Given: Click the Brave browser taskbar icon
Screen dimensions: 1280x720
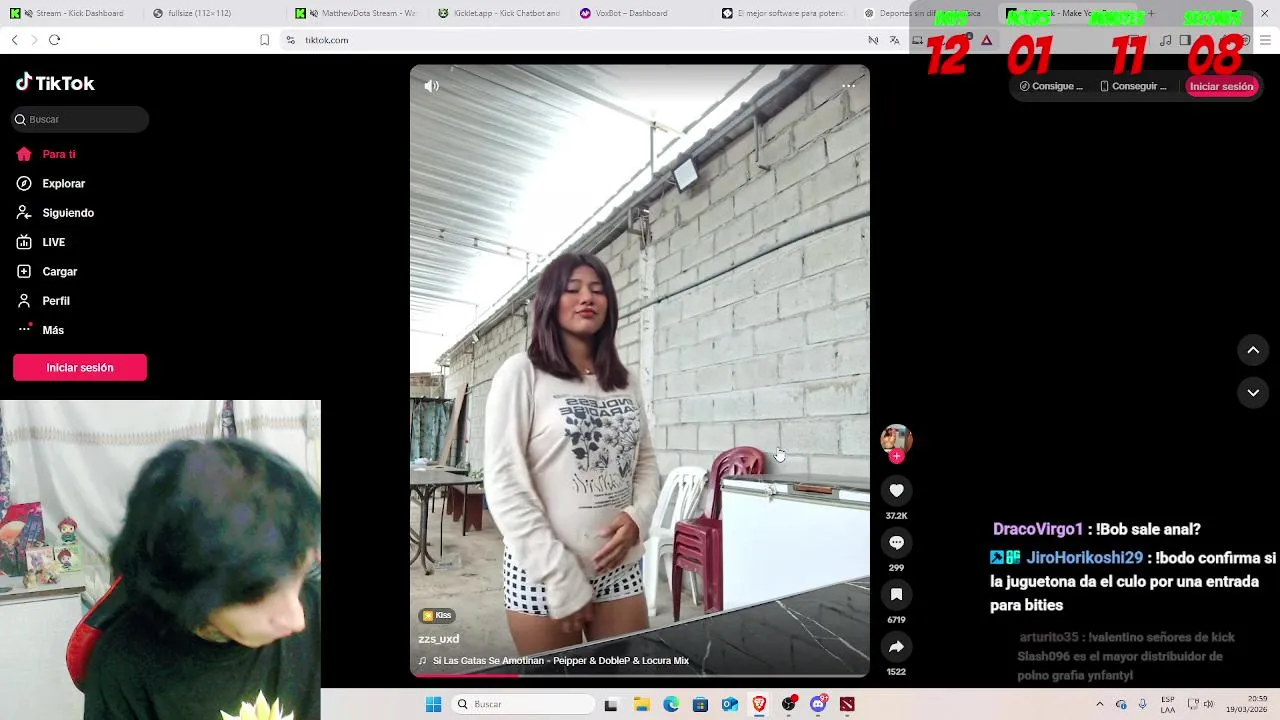Looking at the screenshot, I should coord(759,704).
